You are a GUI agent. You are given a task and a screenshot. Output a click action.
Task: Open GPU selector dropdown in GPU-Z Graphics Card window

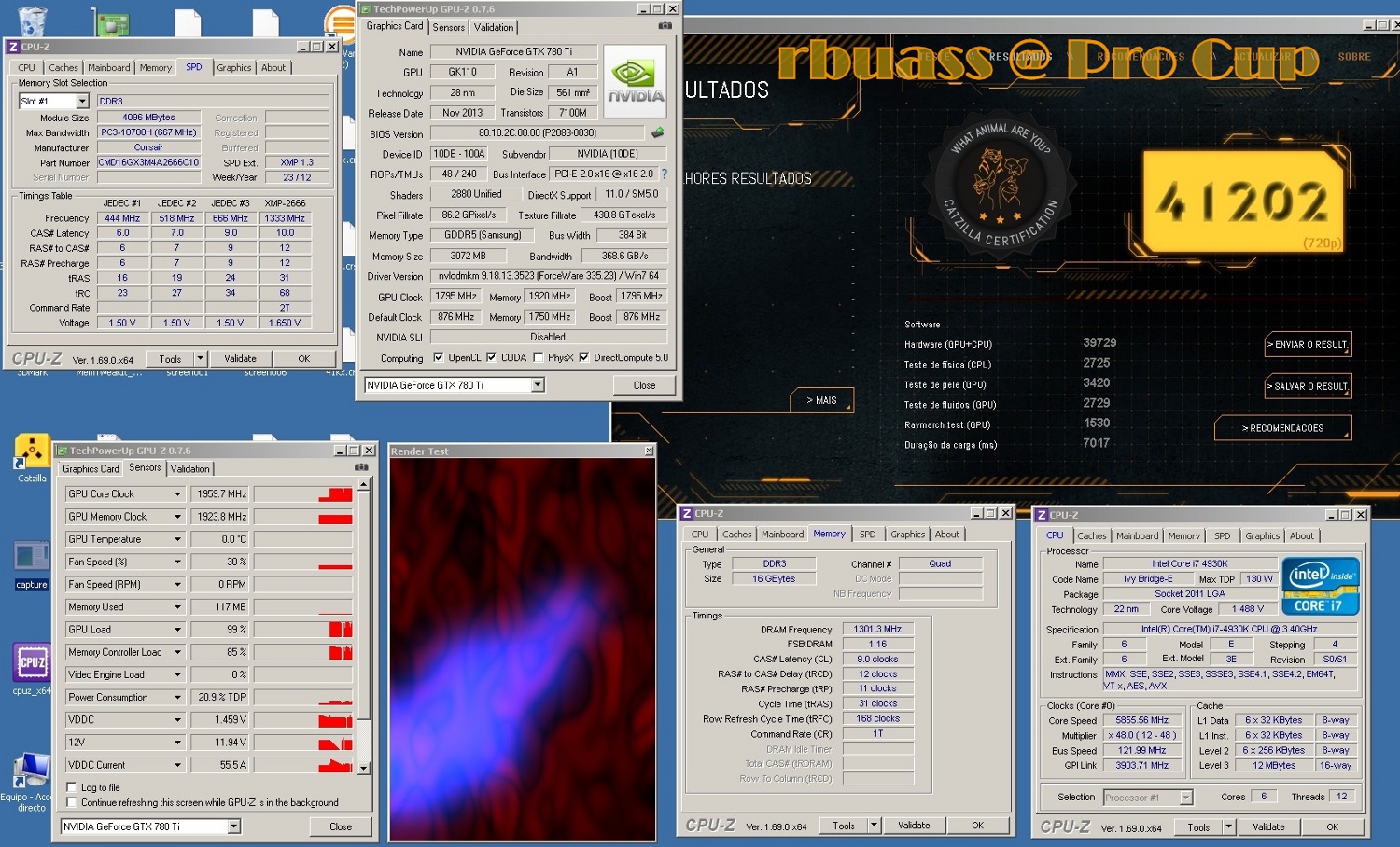point(538,385)
